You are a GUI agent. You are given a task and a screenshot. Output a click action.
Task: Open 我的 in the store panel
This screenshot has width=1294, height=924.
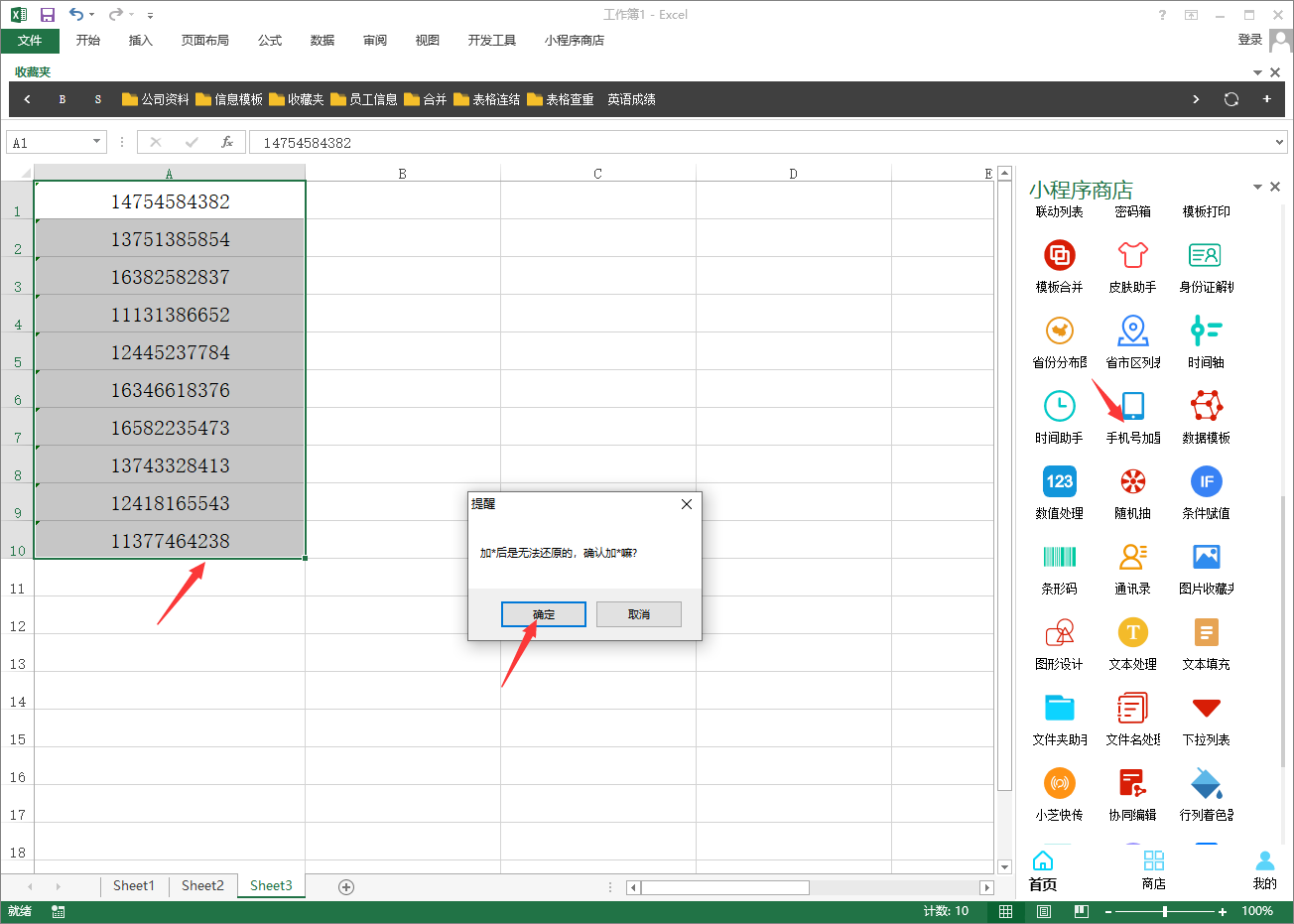coord(1265,871)
